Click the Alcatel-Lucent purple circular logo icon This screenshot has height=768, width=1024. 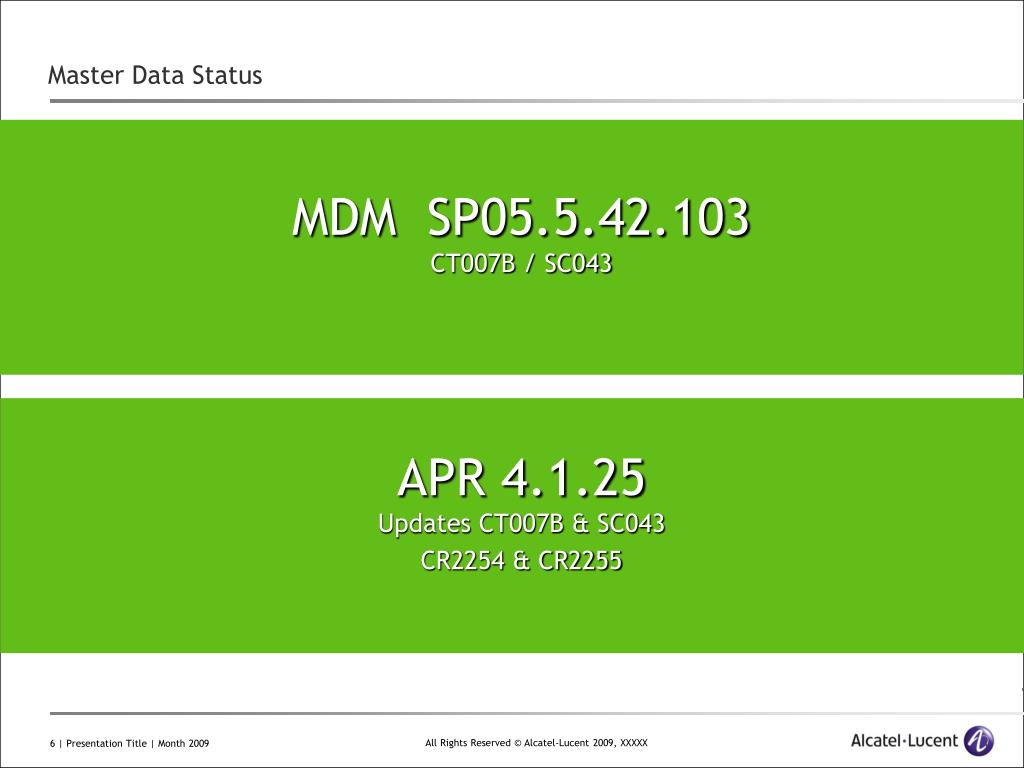pyautogui.click(x=978, y=741)
